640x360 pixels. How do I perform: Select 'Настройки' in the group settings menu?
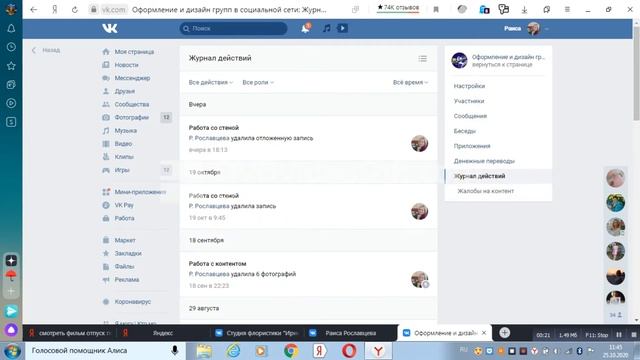coord(469,86)
